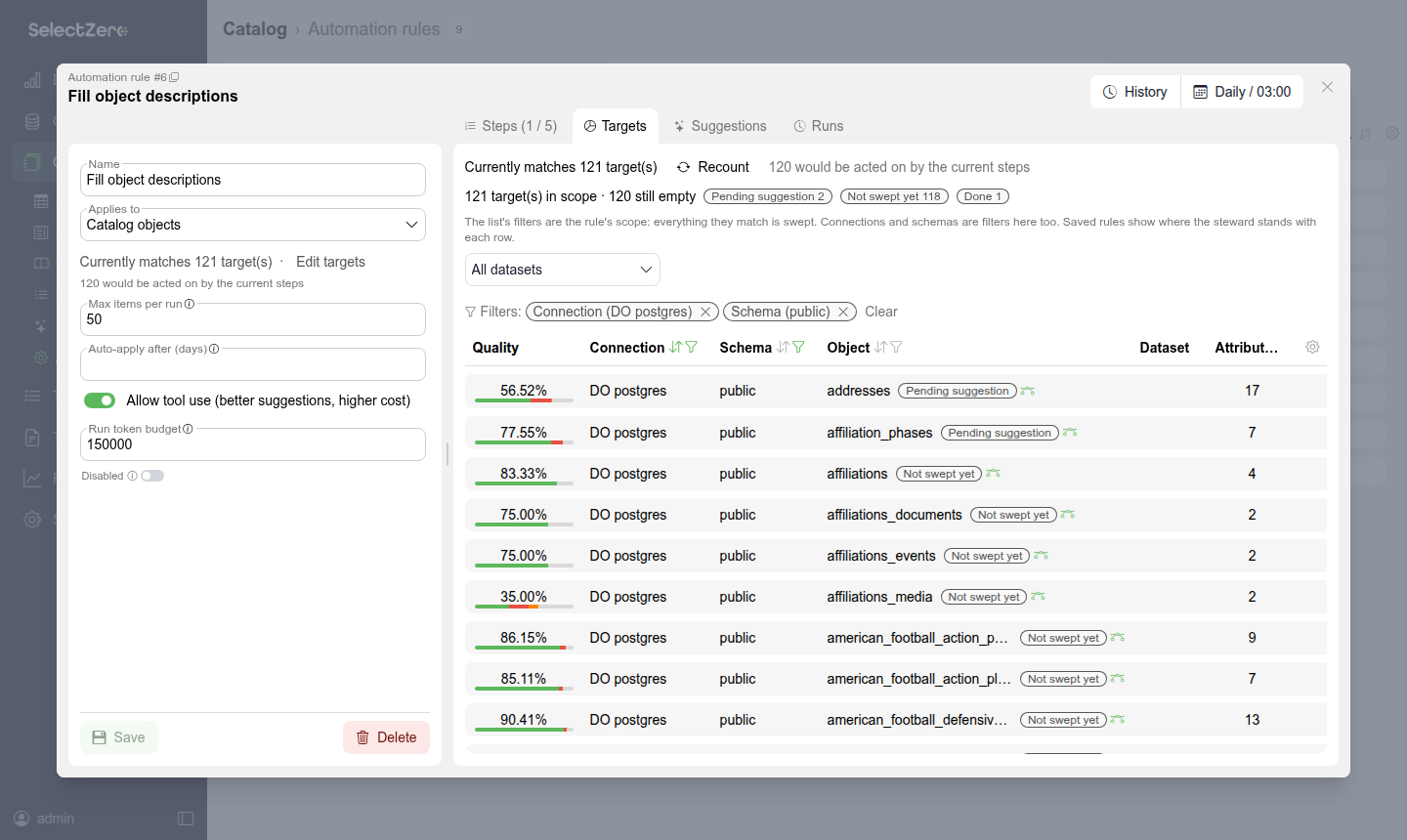This screenshot has height=840, width=1407.
Task: Sort the table by Object column
Action: coord(881,348)
